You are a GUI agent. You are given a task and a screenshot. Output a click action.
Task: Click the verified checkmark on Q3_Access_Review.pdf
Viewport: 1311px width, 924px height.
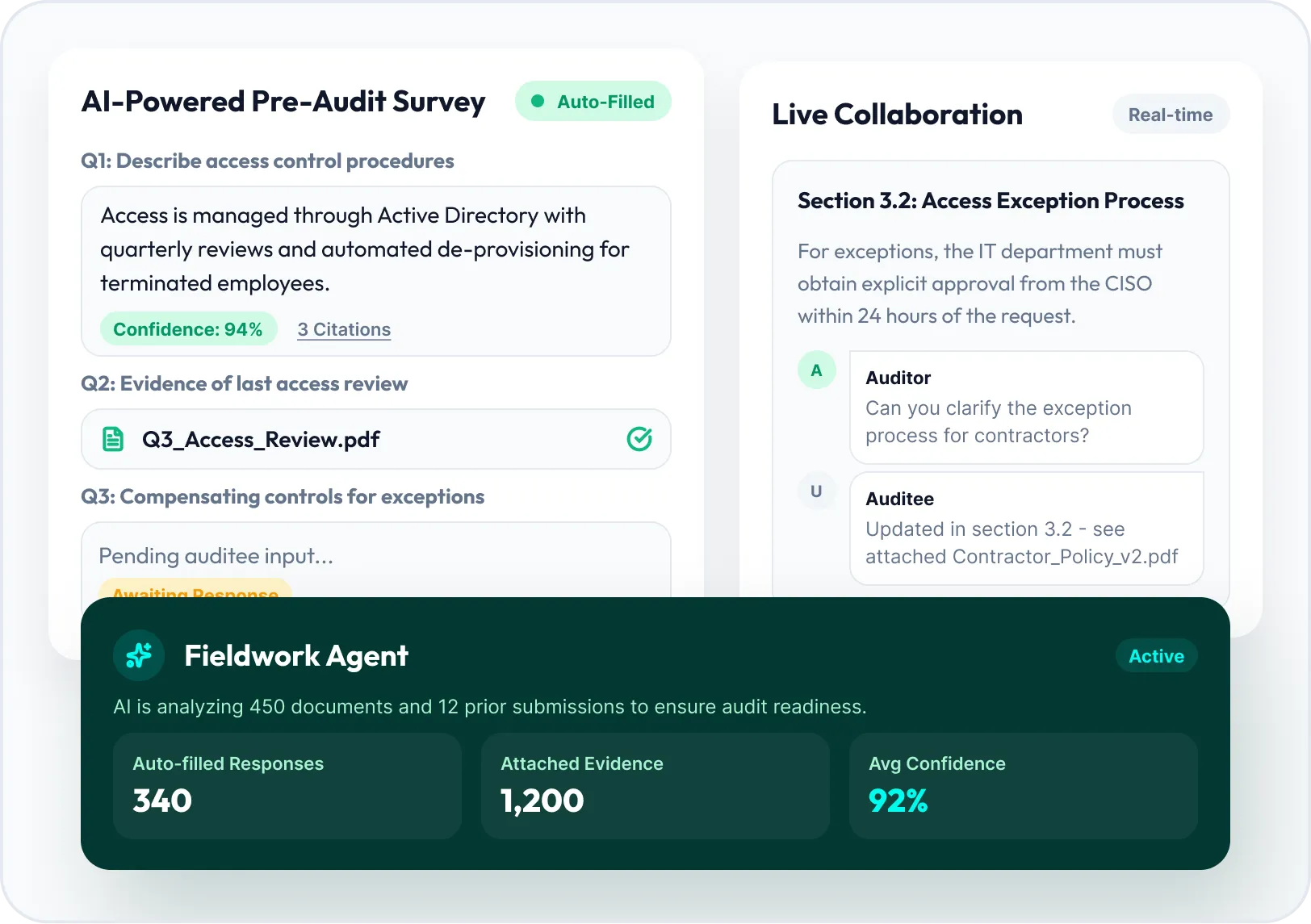(x=639, y=439)
